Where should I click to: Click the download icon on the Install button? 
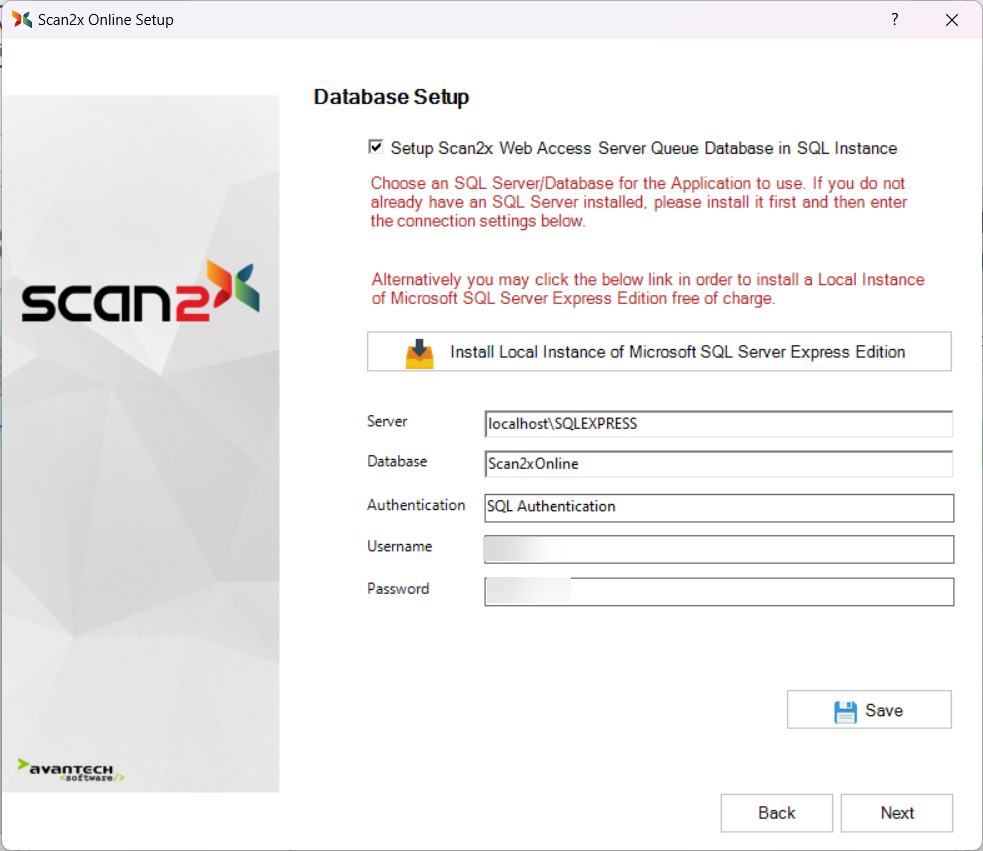420,353
